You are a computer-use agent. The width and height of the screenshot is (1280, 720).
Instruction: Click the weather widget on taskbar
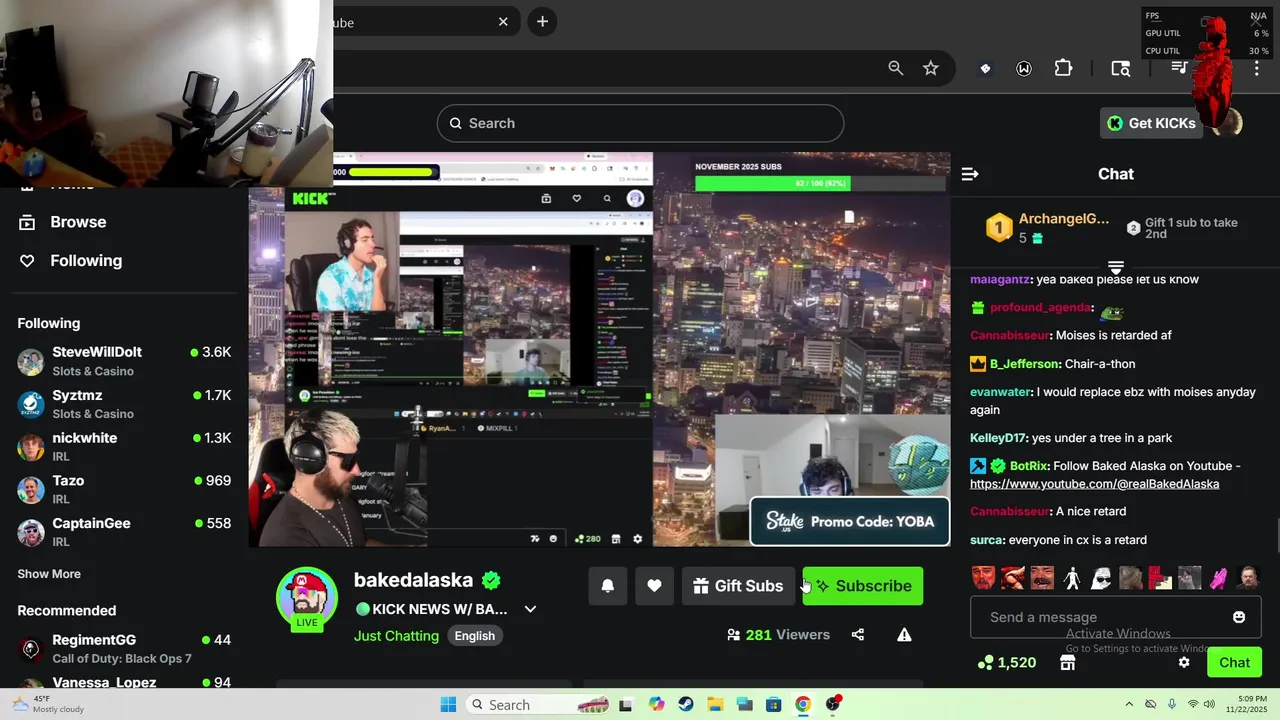(48, 704)
